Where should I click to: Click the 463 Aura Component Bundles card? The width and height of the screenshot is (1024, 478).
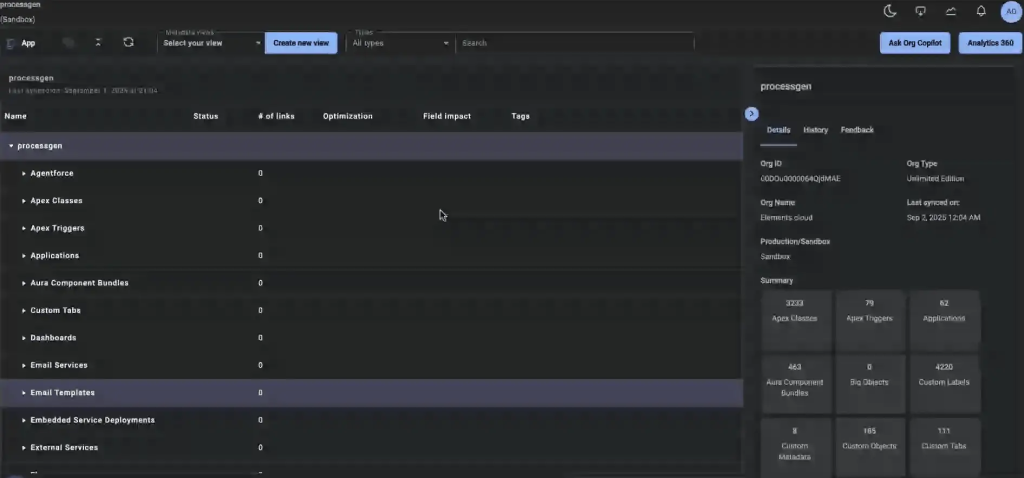(x=795, y=384)
